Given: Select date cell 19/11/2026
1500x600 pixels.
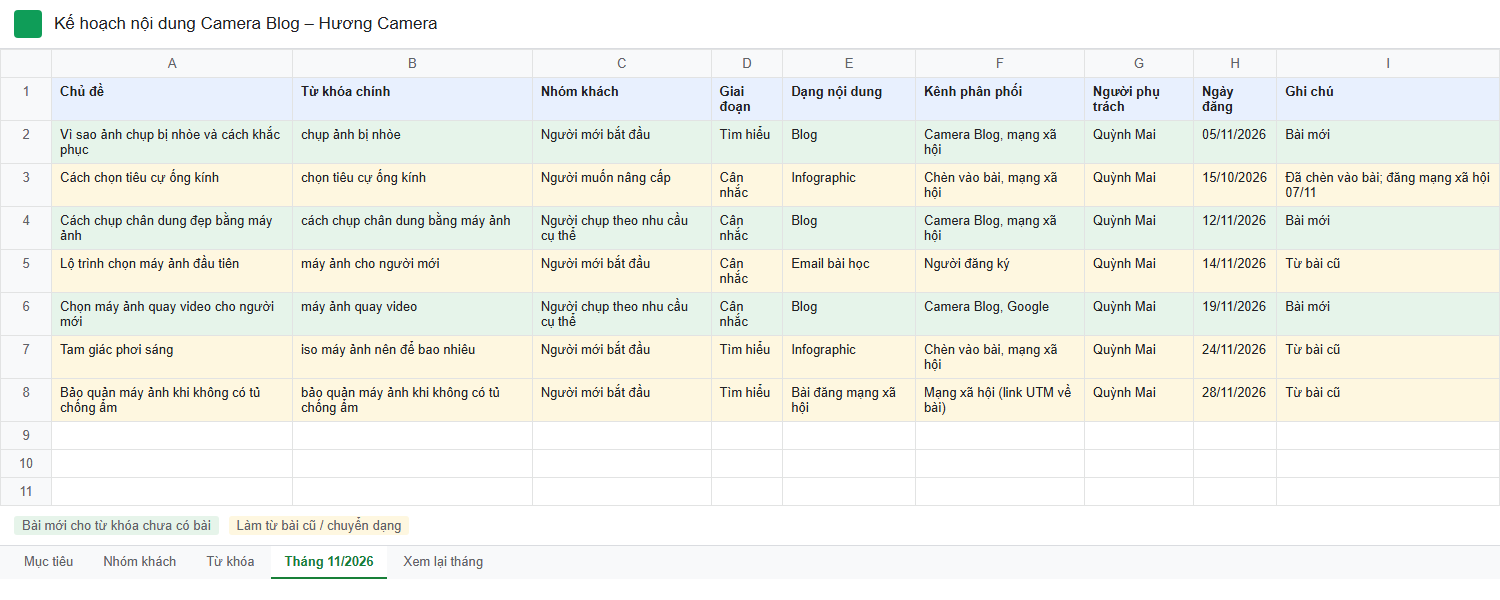Looking at the screenshot, I should coord(1235,314).
